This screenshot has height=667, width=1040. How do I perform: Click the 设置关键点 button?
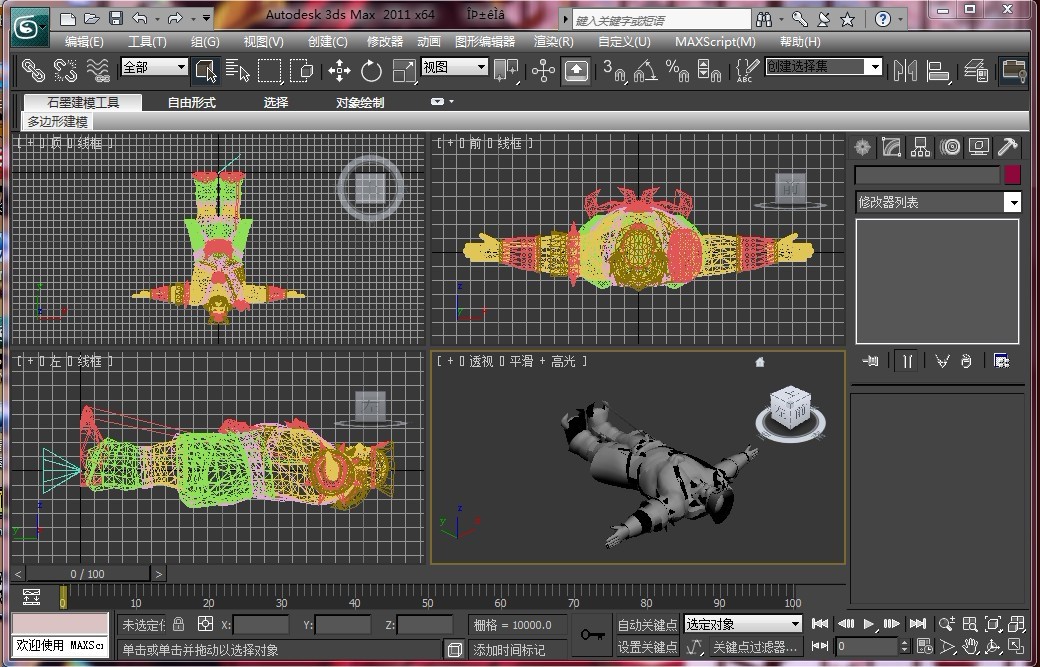point(647,647)
